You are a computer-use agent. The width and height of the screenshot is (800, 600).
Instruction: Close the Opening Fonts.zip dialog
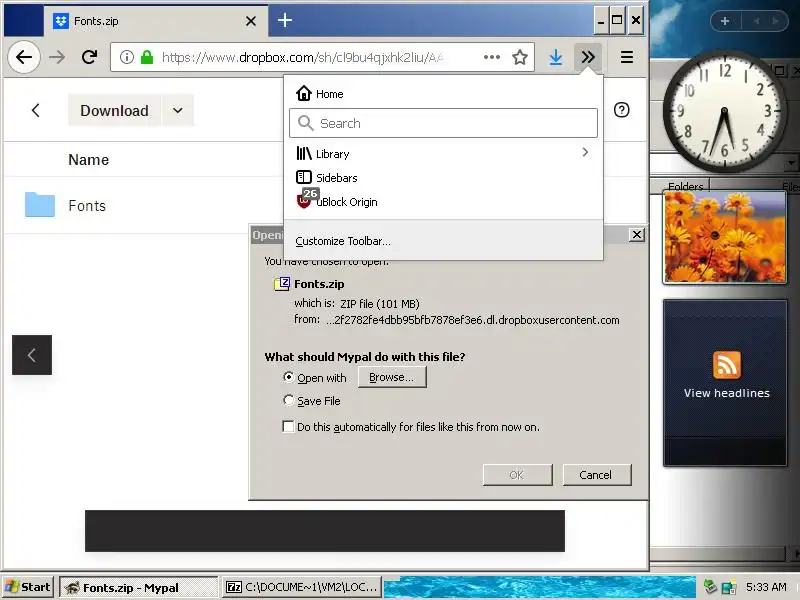pyautogui.click(x=637, y=235)
